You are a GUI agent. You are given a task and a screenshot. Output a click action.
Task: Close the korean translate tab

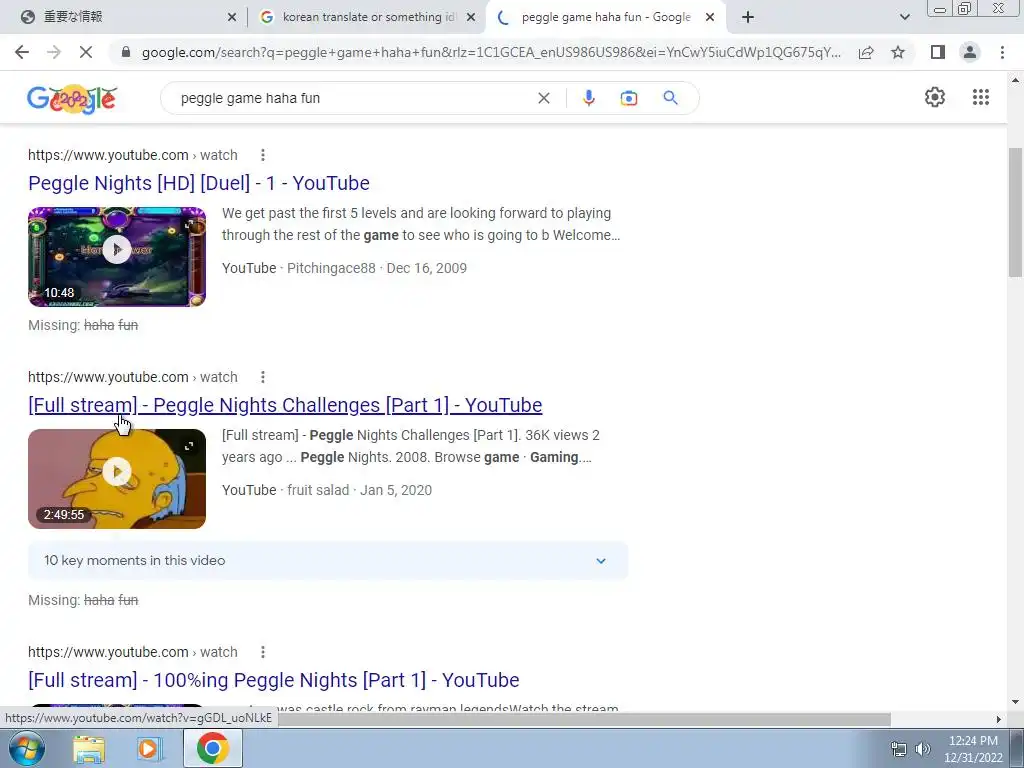pos(471,18)
